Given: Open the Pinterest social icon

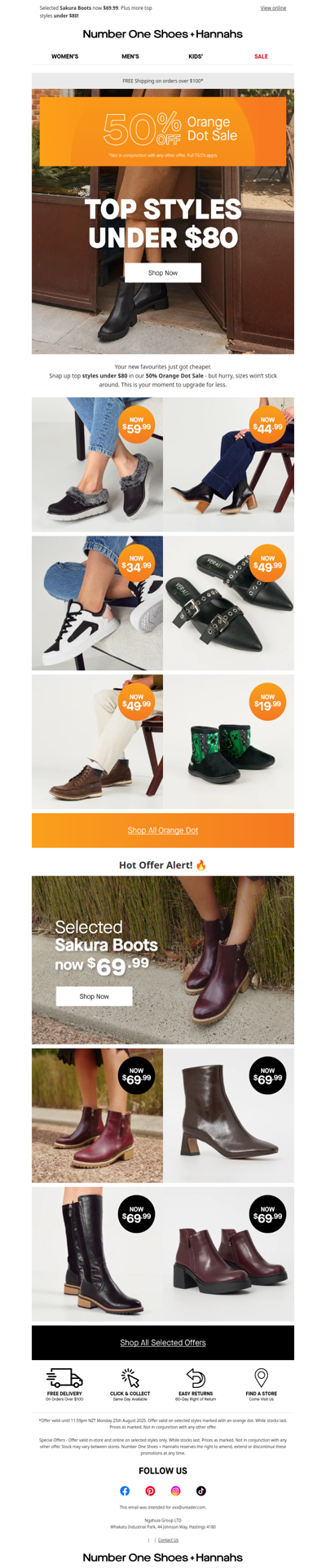Looking at the screenshot, I should pyautogui.click(x=150, y=1491).
